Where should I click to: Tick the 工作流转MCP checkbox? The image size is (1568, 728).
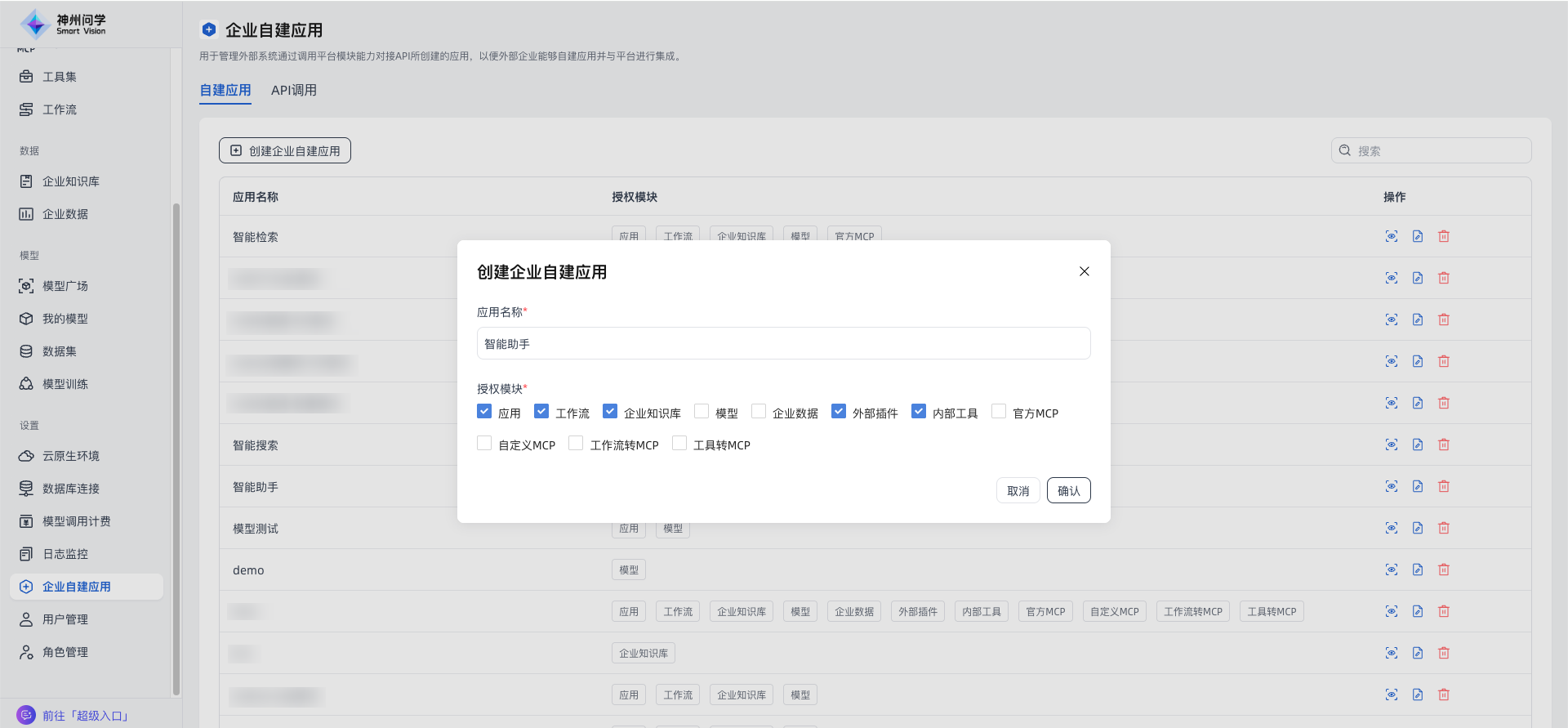[x=576, y=444]
